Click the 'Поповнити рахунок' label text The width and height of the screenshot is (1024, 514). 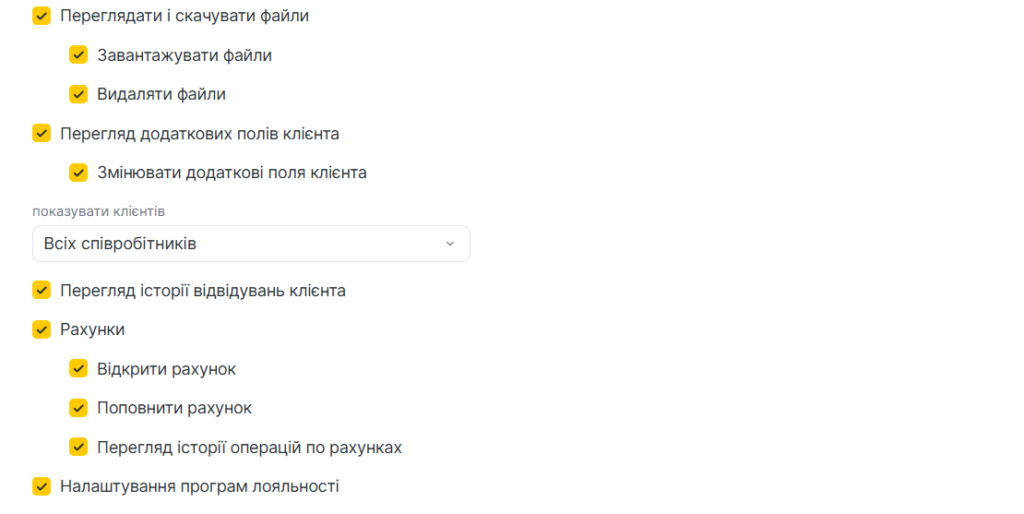(174, 408)
